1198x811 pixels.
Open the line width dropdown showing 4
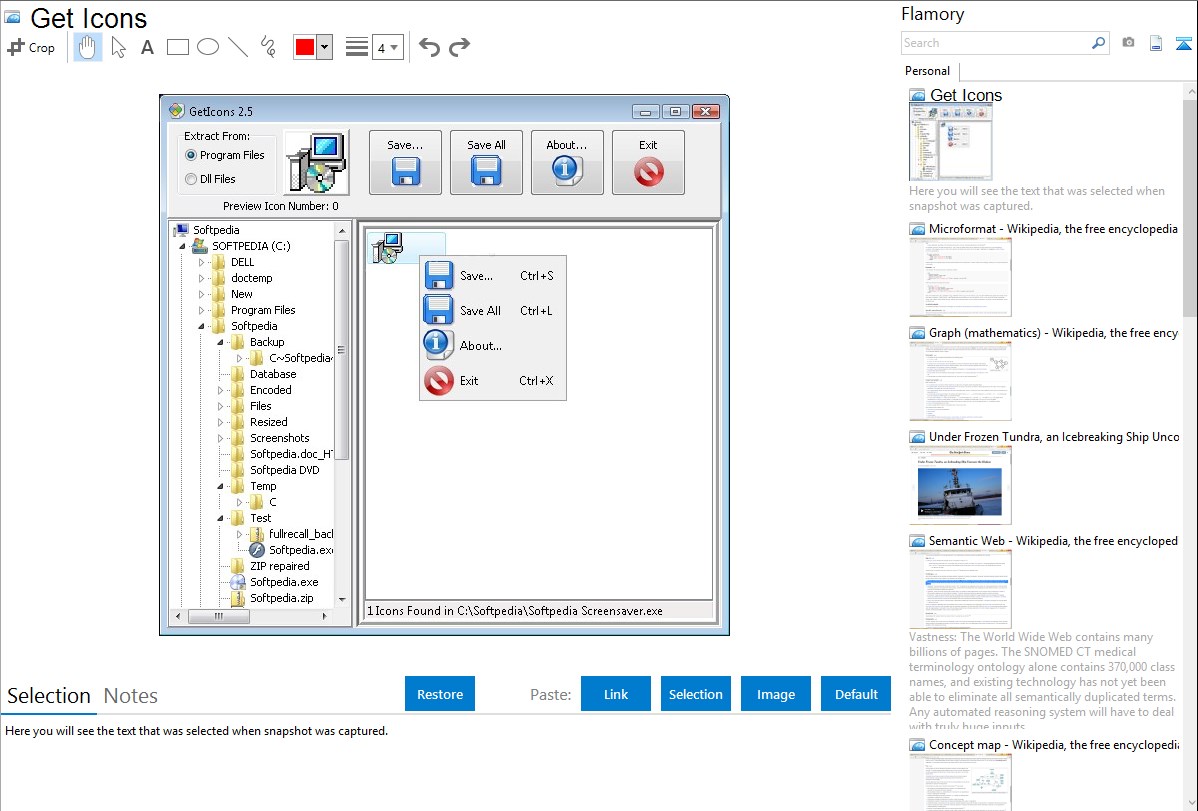coord(388,47)
